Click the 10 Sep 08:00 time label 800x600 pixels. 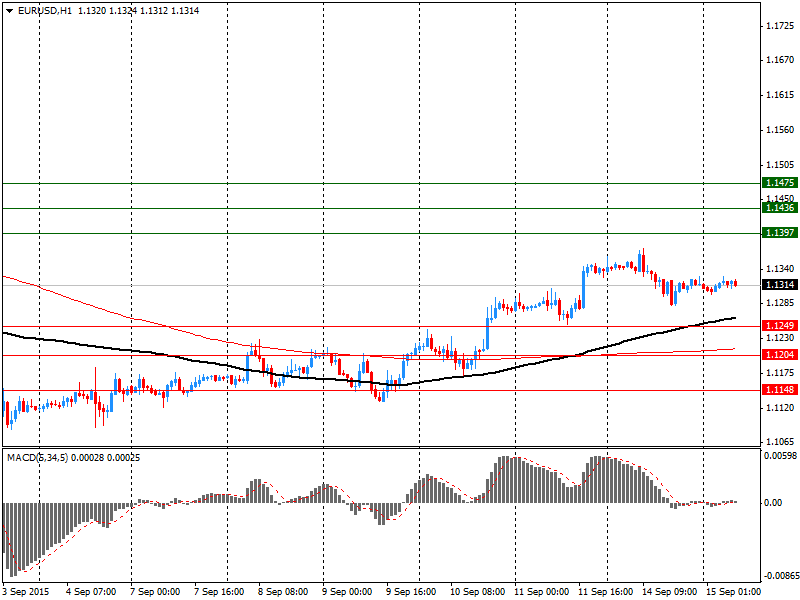point(478,592)
